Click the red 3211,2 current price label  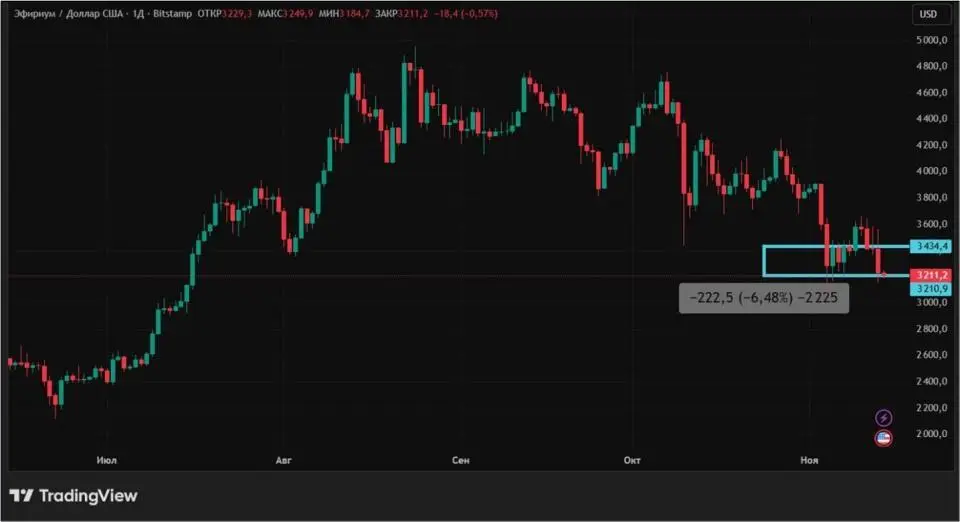[930, 275]
